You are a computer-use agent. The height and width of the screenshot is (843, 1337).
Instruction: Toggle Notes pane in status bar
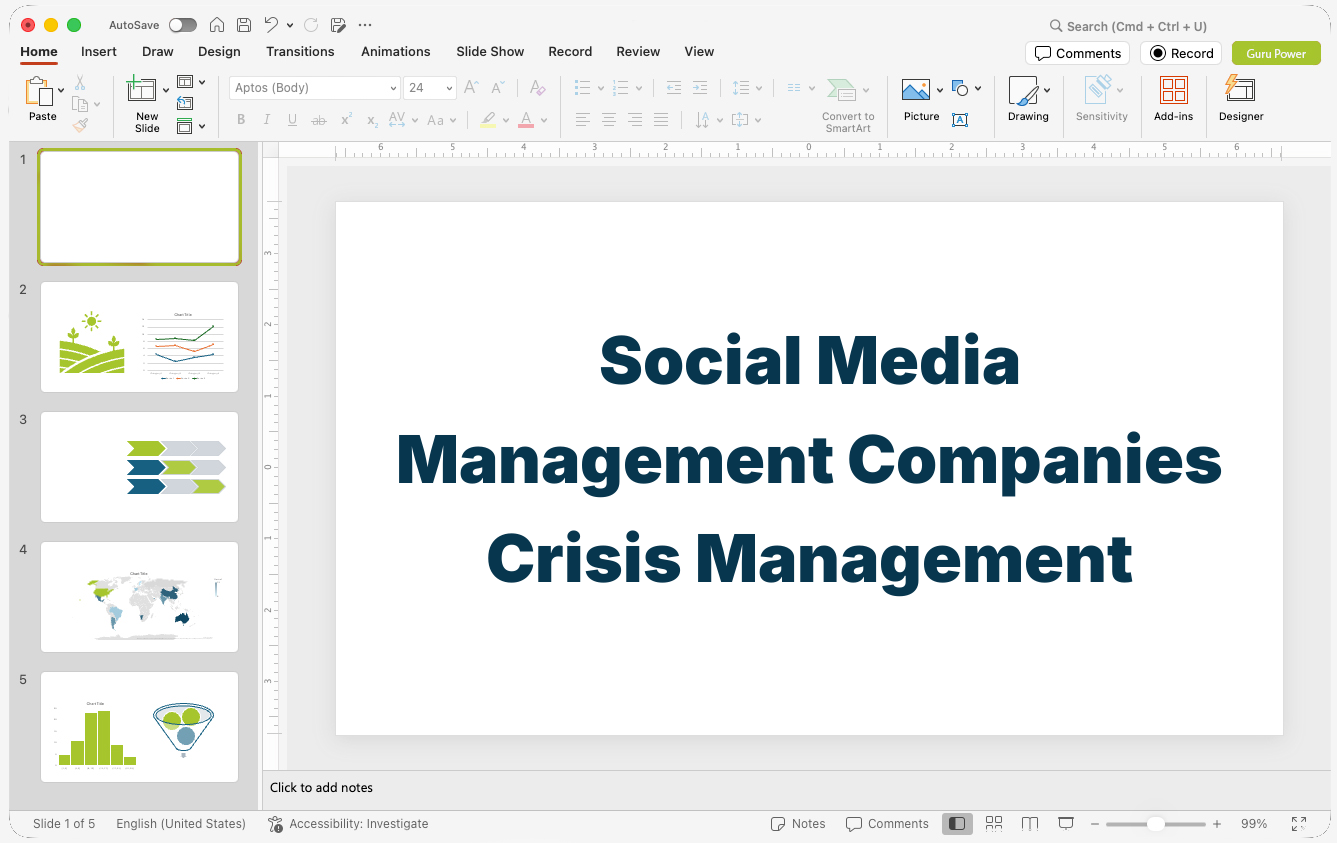click(x=798, y=823)
